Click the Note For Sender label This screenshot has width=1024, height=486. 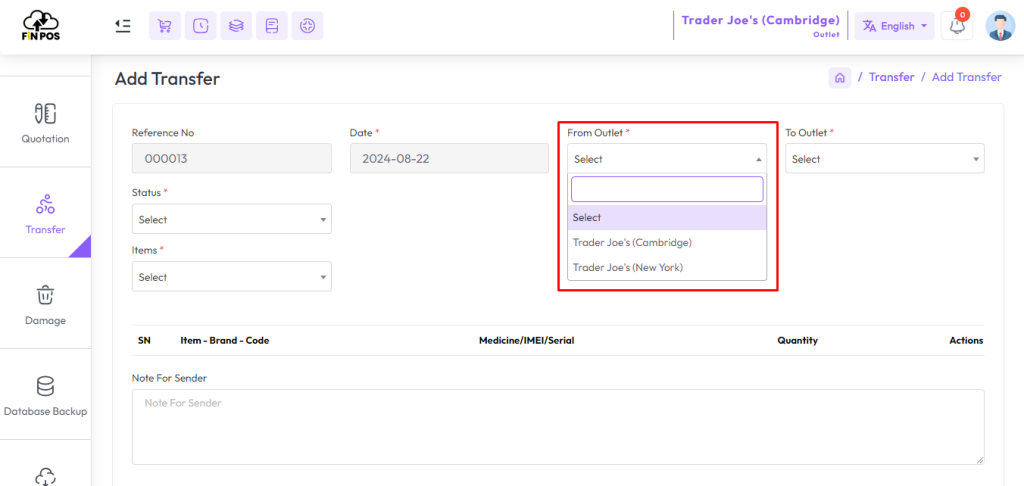170,378
